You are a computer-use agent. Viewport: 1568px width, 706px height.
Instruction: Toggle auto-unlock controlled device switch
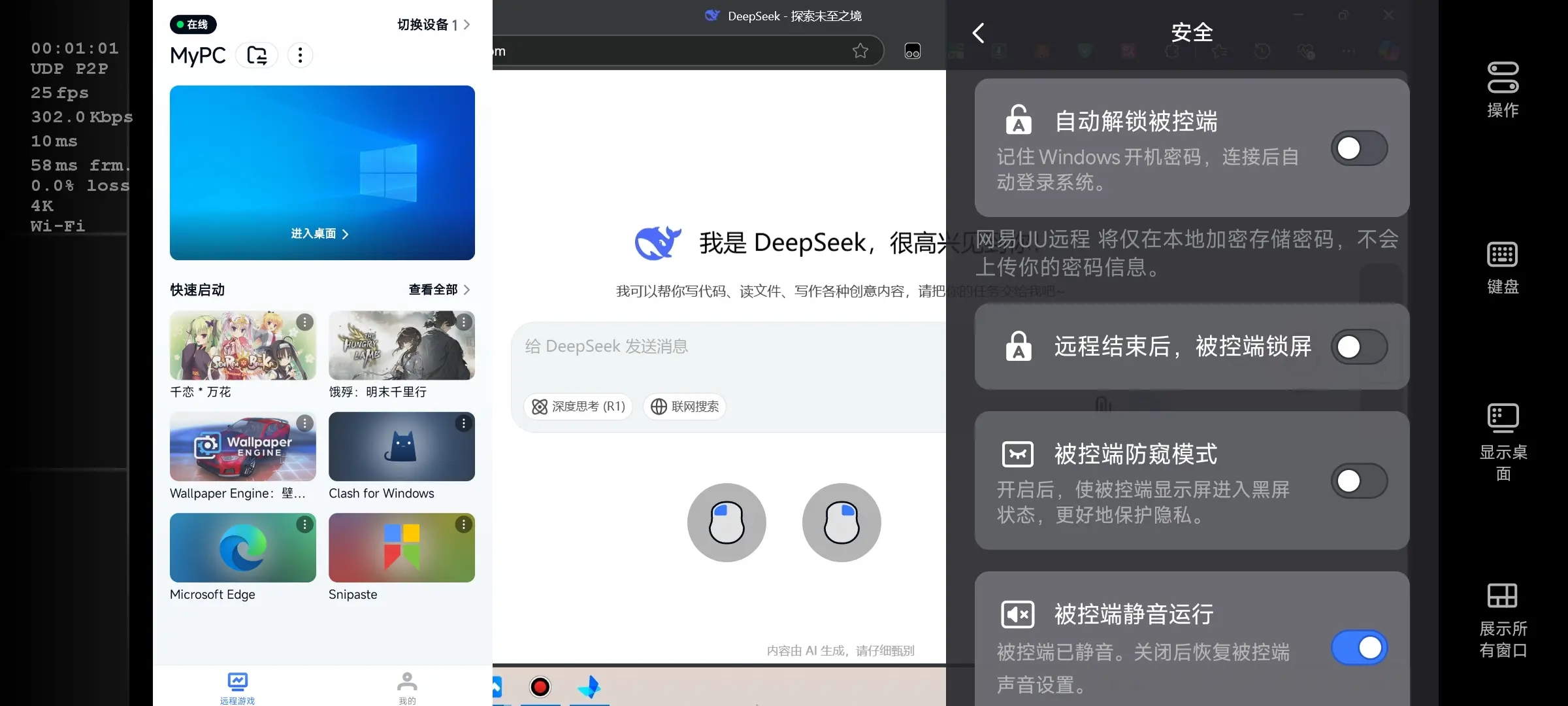point(1359,148)
